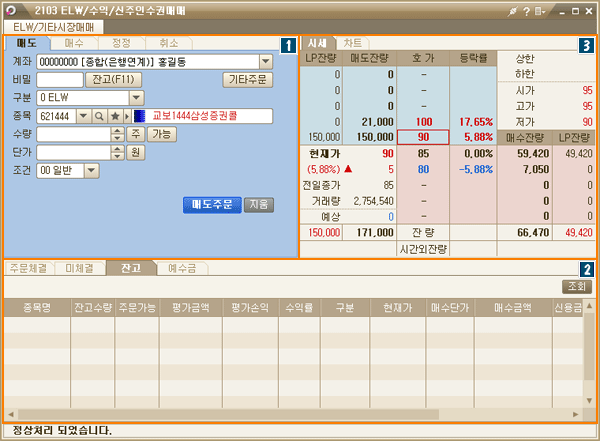Expand the stock code 621444 dropdown

point(84,116)
